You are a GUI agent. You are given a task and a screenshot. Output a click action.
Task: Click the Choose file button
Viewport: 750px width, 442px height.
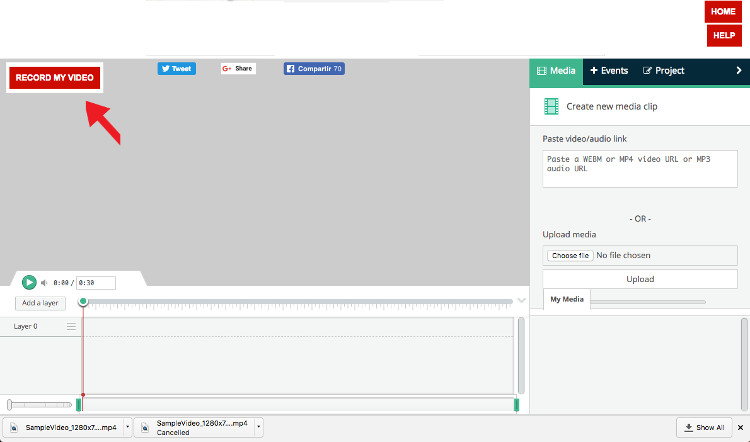569,255
